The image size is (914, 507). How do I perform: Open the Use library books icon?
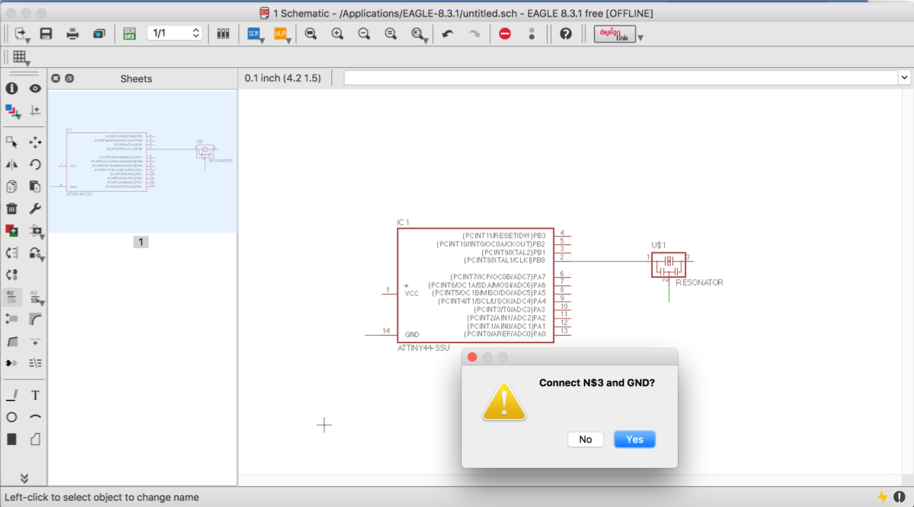click(x=223, y=34)
